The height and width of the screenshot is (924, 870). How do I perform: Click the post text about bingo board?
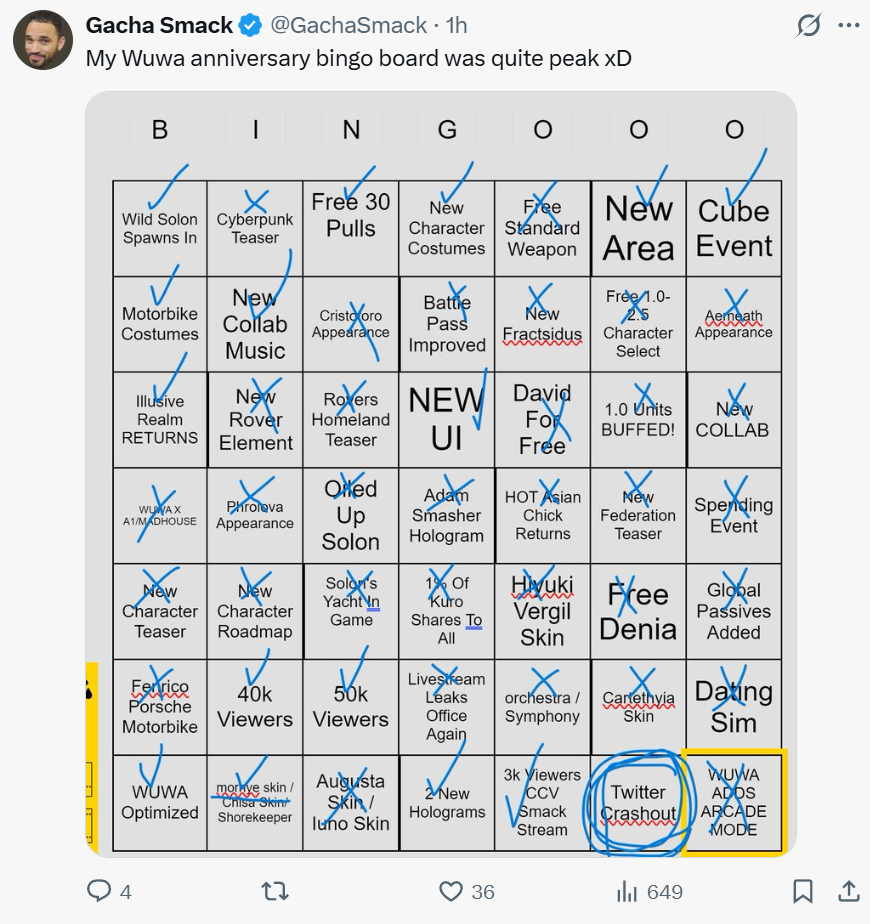coord(358,58)
